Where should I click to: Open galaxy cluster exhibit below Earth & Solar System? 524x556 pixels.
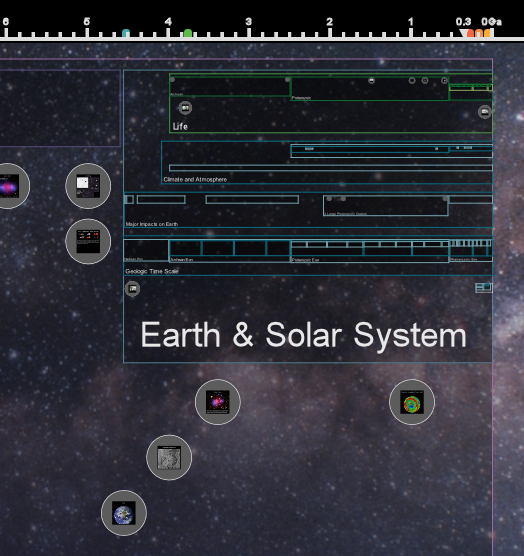[218, 402]
